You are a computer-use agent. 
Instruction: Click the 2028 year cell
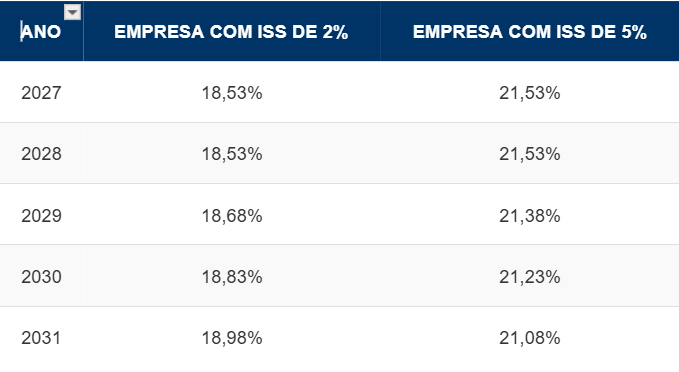pyautogui.click(x=42, y=154)
